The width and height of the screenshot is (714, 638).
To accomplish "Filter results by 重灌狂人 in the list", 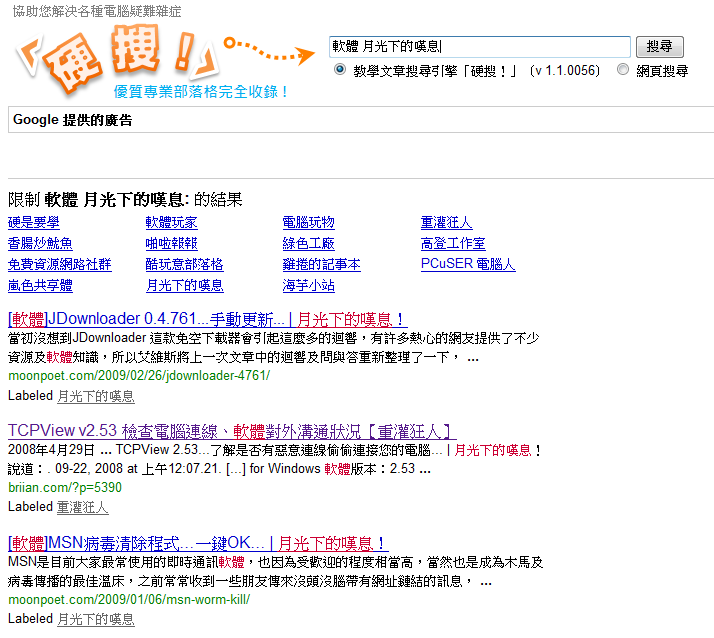I will pos(447,223).
